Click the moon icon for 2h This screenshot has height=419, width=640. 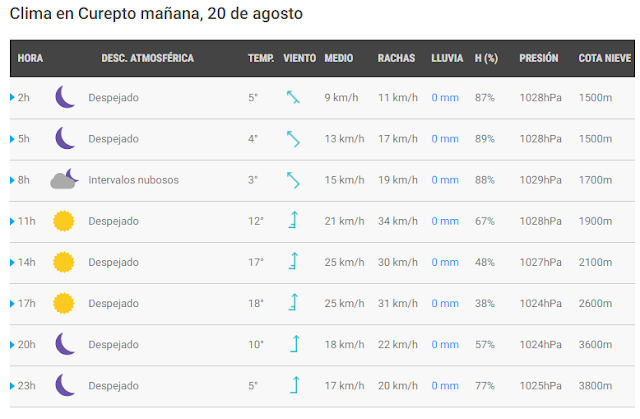(65, 97)
